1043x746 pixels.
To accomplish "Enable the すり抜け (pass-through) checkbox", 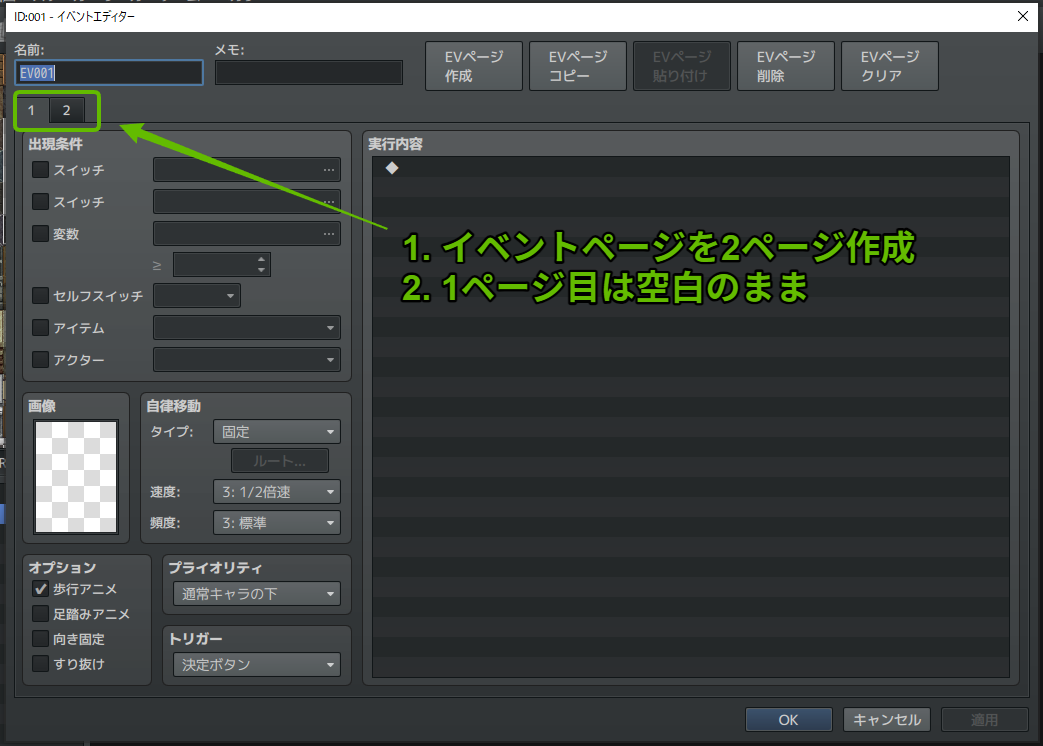I will 39,663.
